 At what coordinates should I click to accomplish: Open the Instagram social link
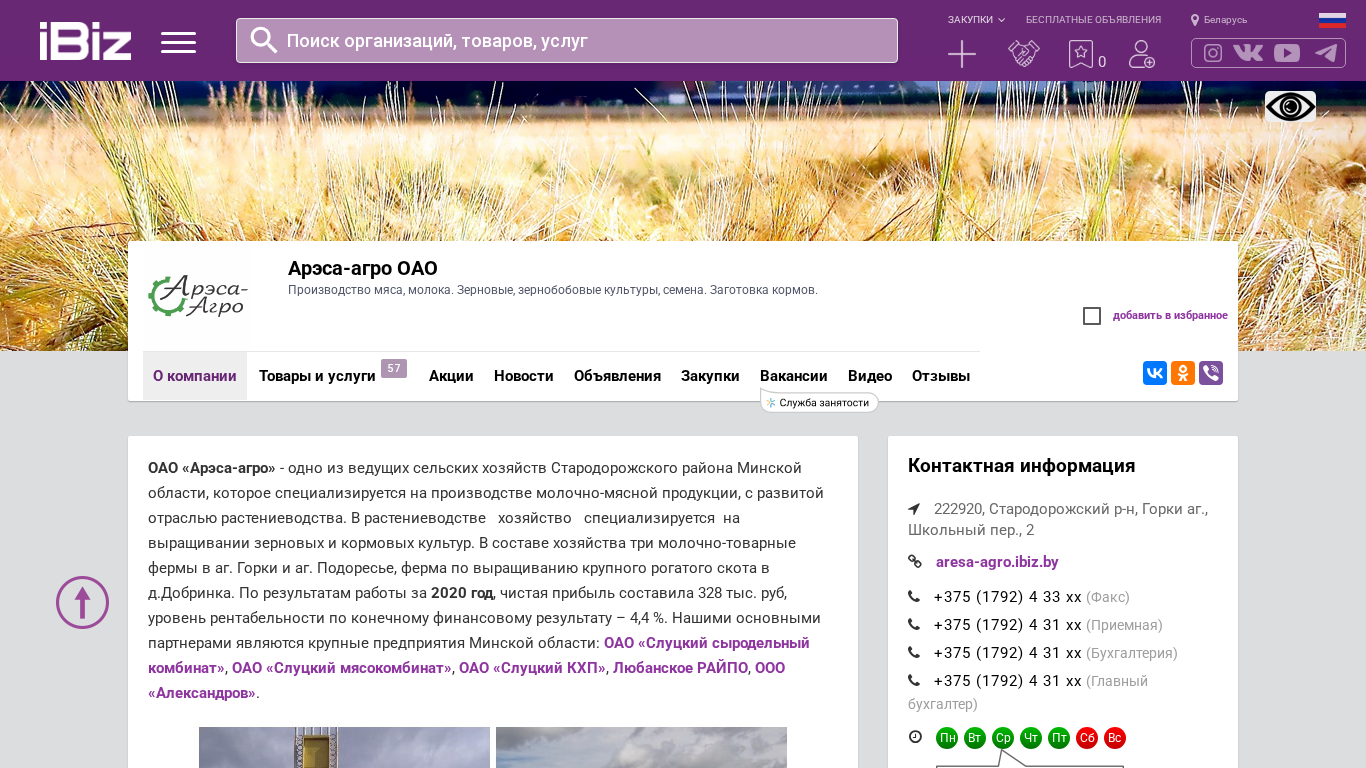pyautogui.click(x=1213, y=53)
